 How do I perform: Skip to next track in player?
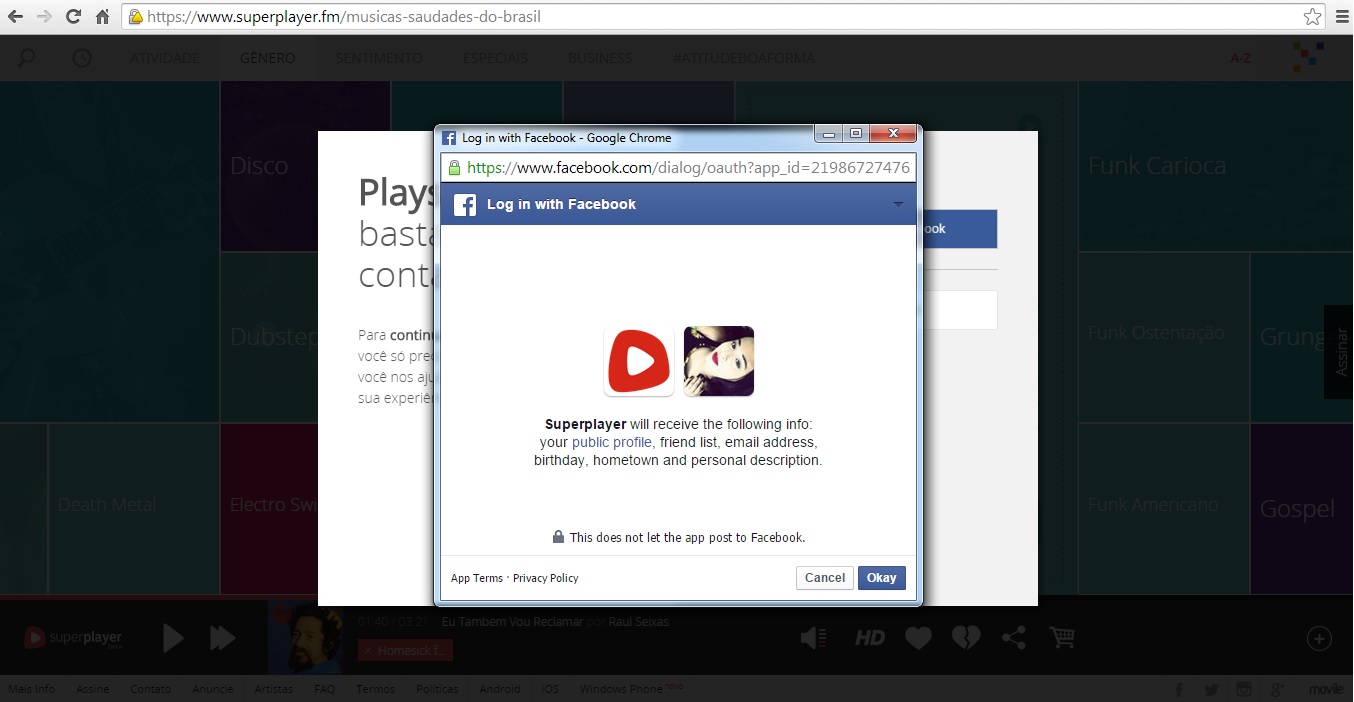(x=222, y=638)
